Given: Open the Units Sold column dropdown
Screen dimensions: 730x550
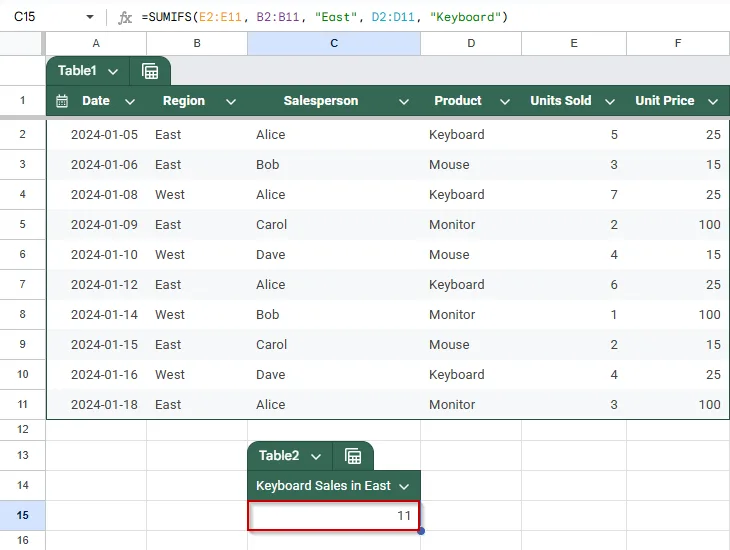Looking at the screenshot, I should 610,102.
